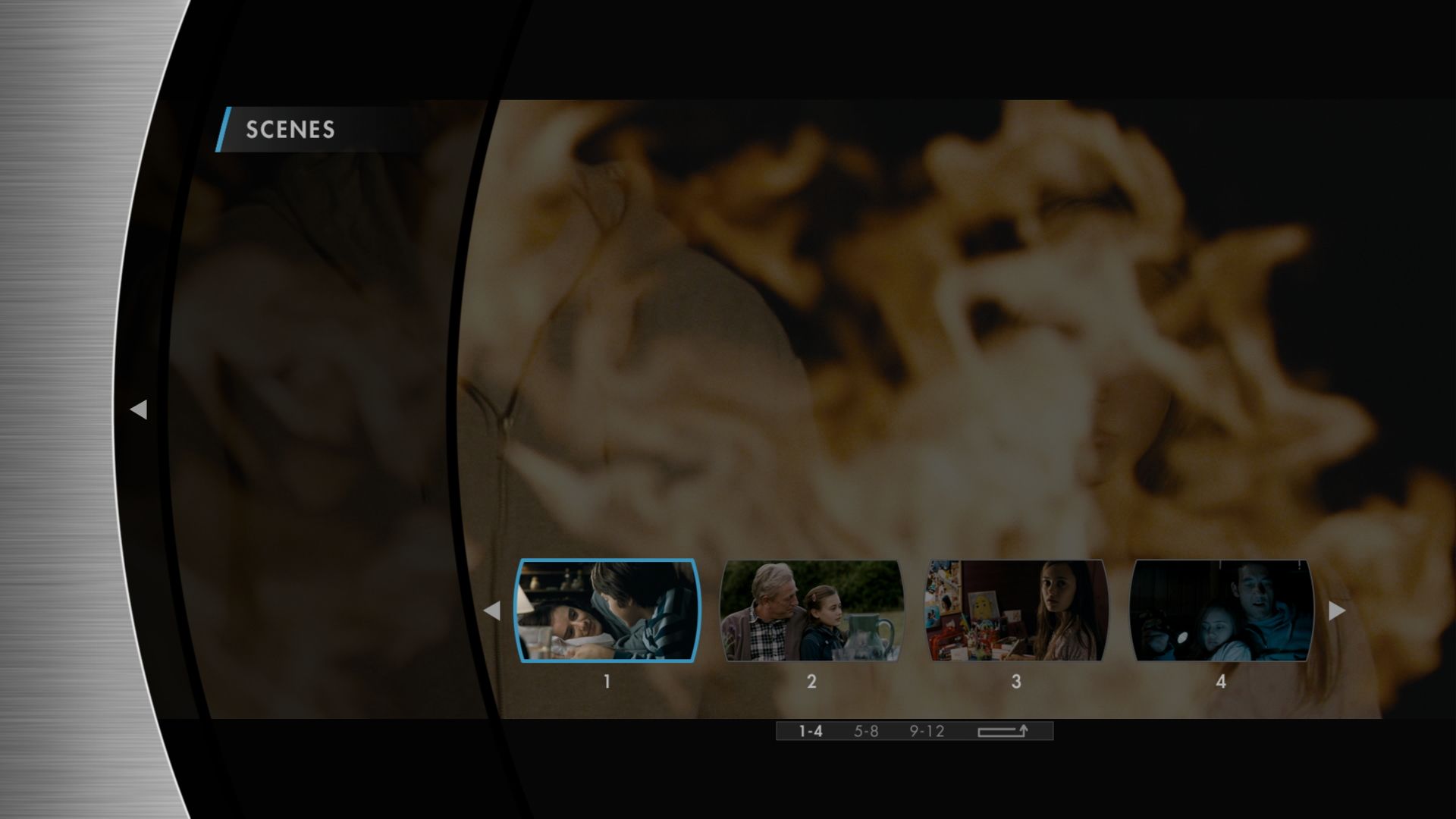1456x819 pixels.
Task: Click the SCENES header label
Action: (290, 130)
